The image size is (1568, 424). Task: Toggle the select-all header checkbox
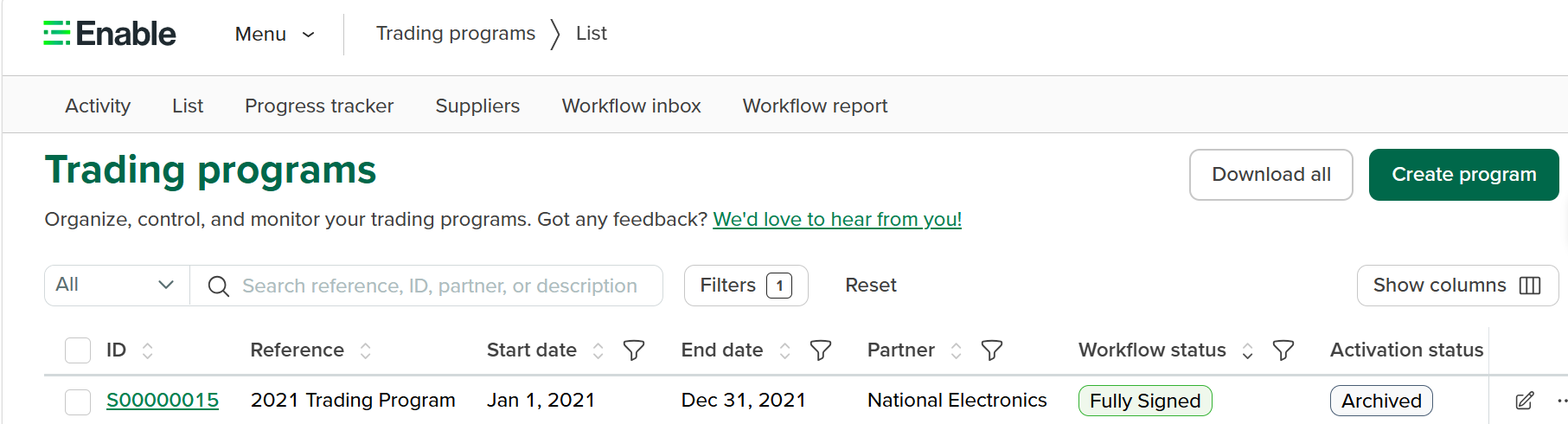(78, 350)
